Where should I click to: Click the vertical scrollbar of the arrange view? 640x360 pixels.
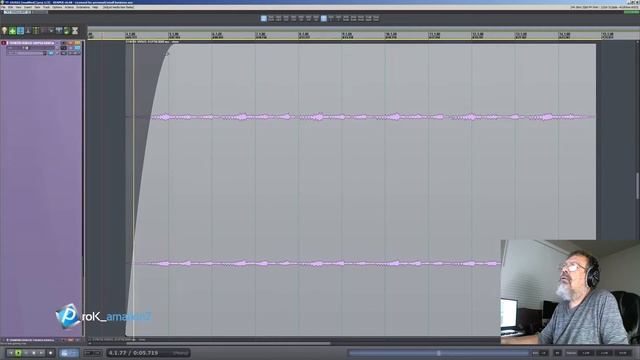[637, 187]
